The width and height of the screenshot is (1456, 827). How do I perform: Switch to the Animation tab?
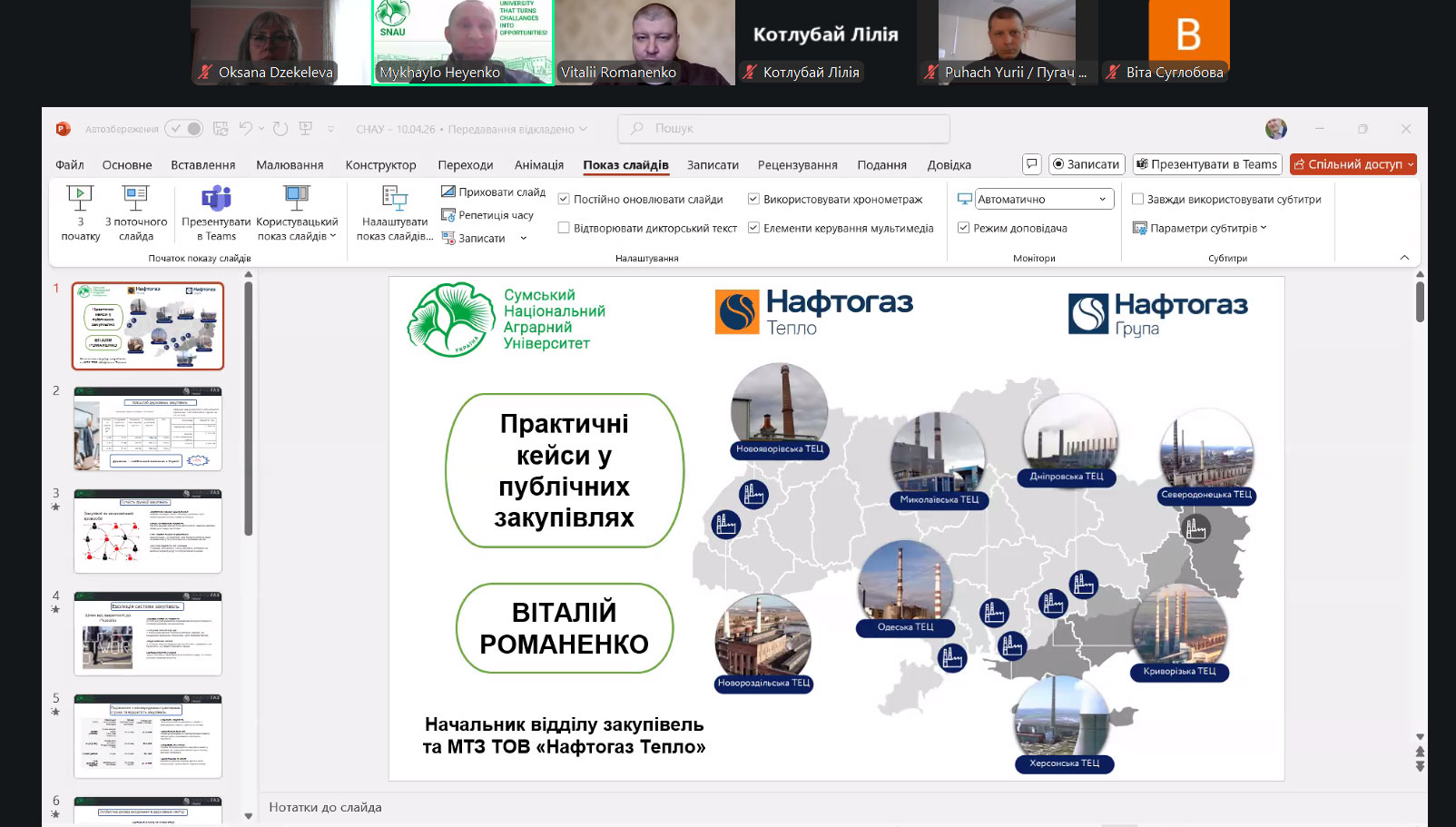tap(538, 164)
